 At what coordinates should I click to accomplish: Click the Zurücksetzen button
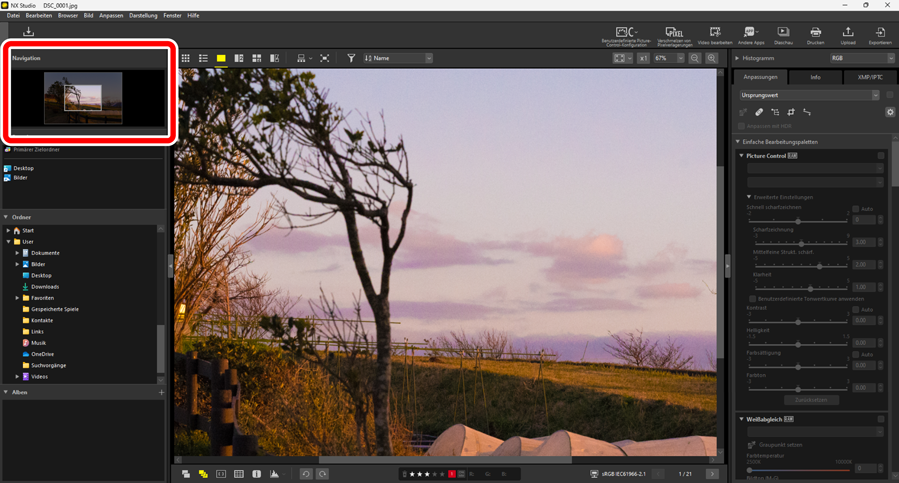tap(810, 399)
